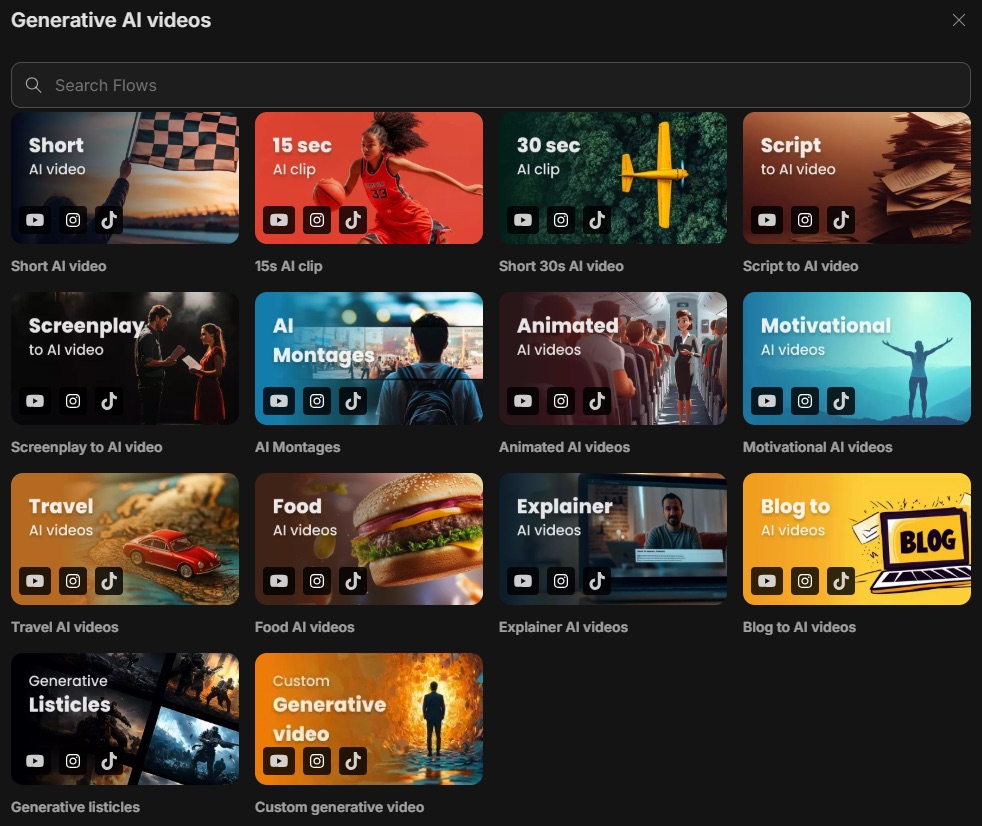The height and width of the screenshot is (826, 982).
Task: Click Instagram icon on AI Montages card
Action: tap(317, 401)
